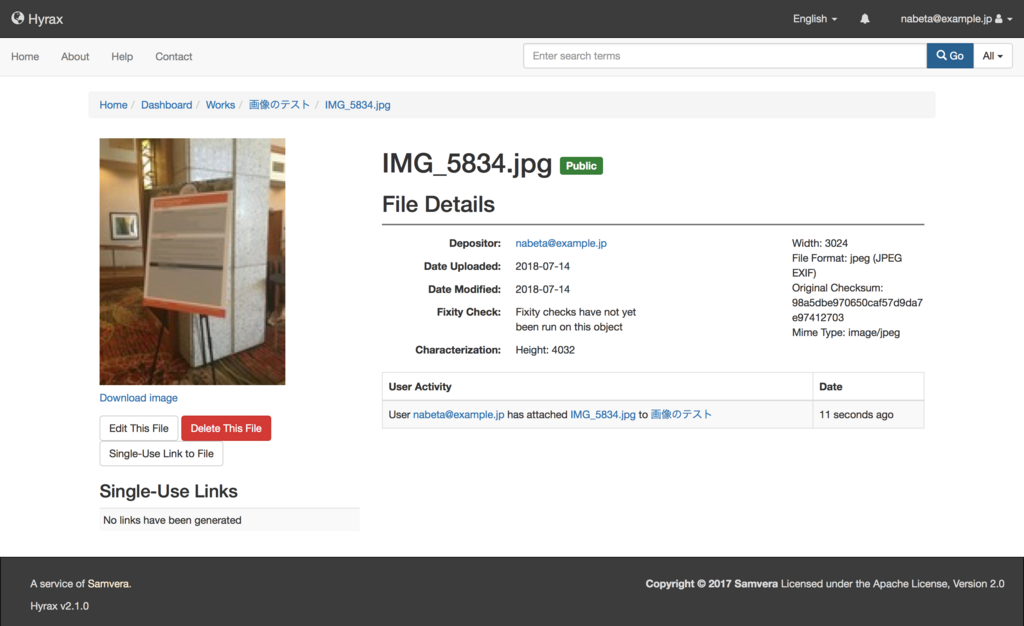This screenshot has height=626, width=1024.
Task: Click the Download image link
Action: (138, 398)
